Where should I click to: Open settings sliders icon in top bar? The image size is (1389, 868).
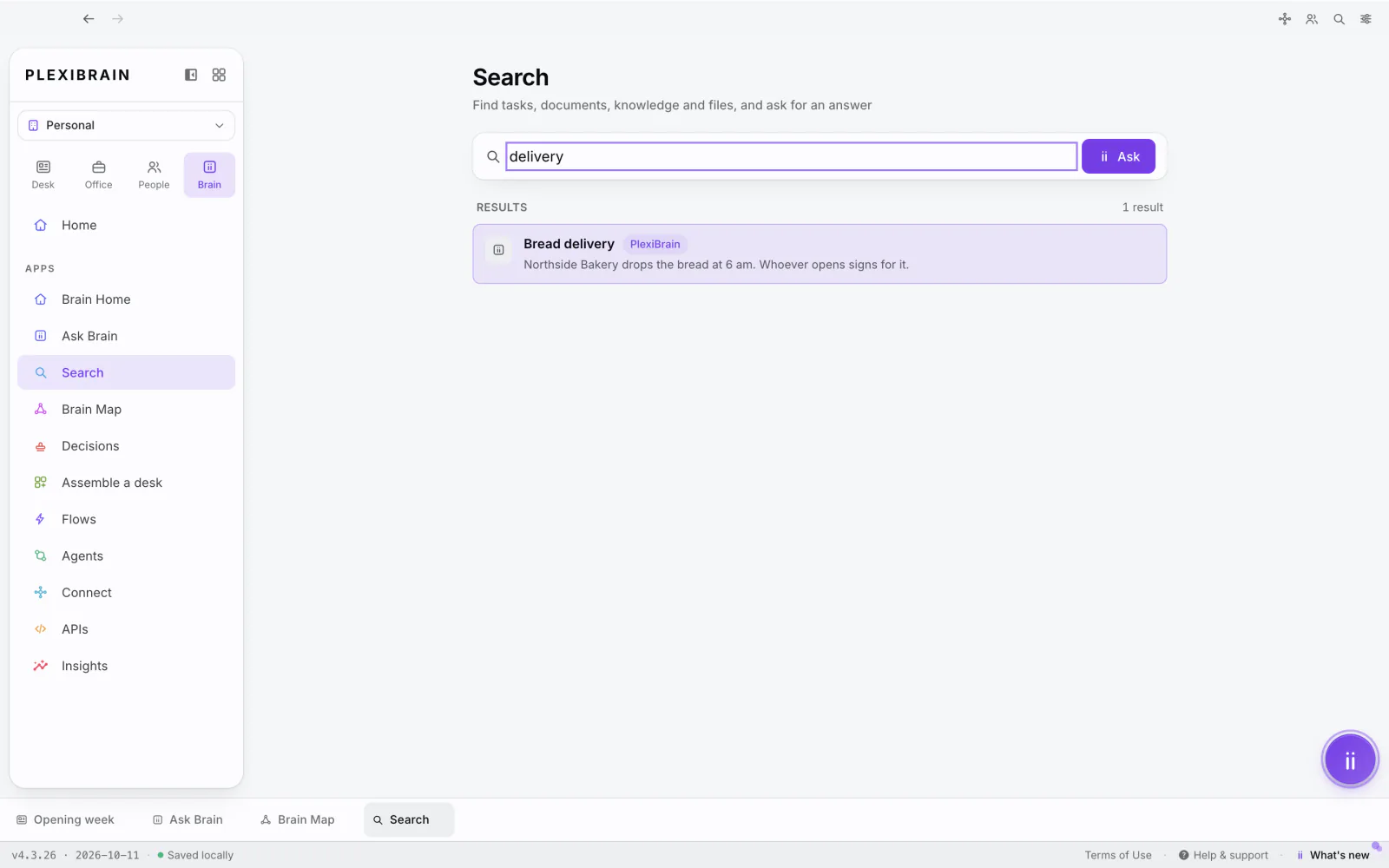[1366, 19]
